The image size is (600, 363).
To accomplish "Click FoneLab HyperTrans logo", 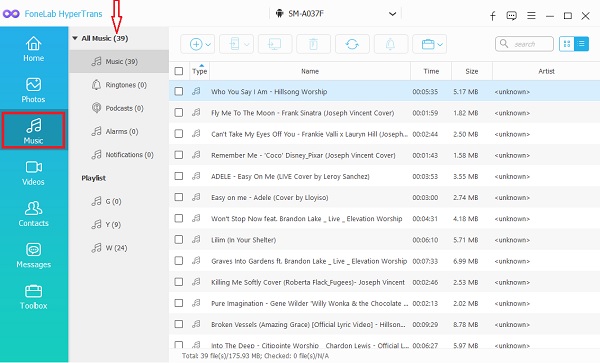I will [53, 14].
